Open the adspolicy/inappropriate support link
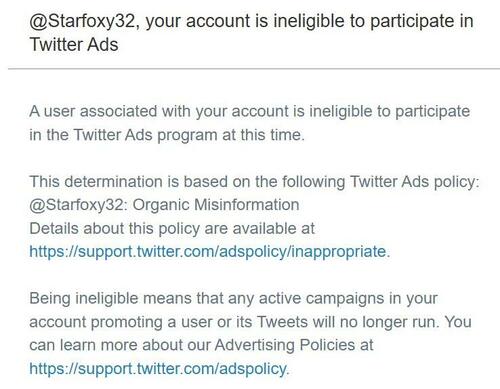Screen dimensions: 500x389 click(209, 252)
